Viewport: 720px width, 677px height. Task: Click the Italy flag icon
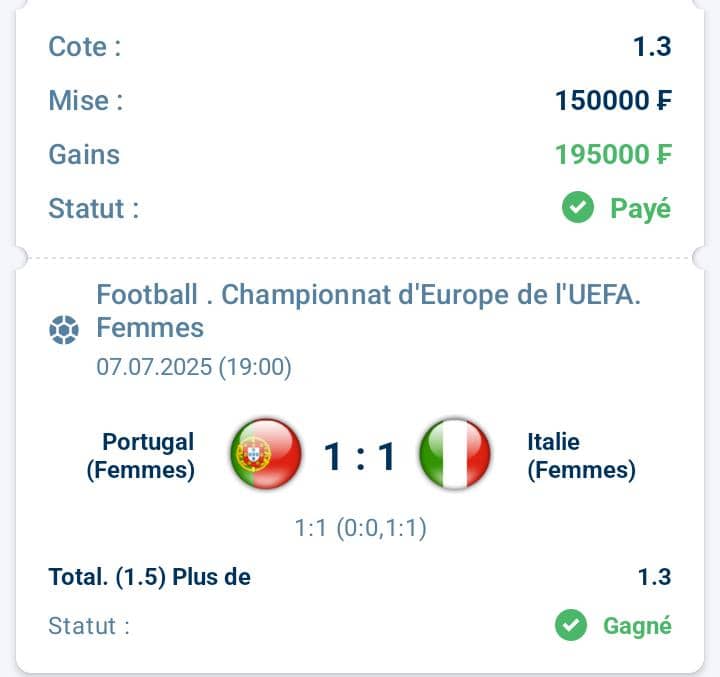pyautogui.click(x=455, y=454)
